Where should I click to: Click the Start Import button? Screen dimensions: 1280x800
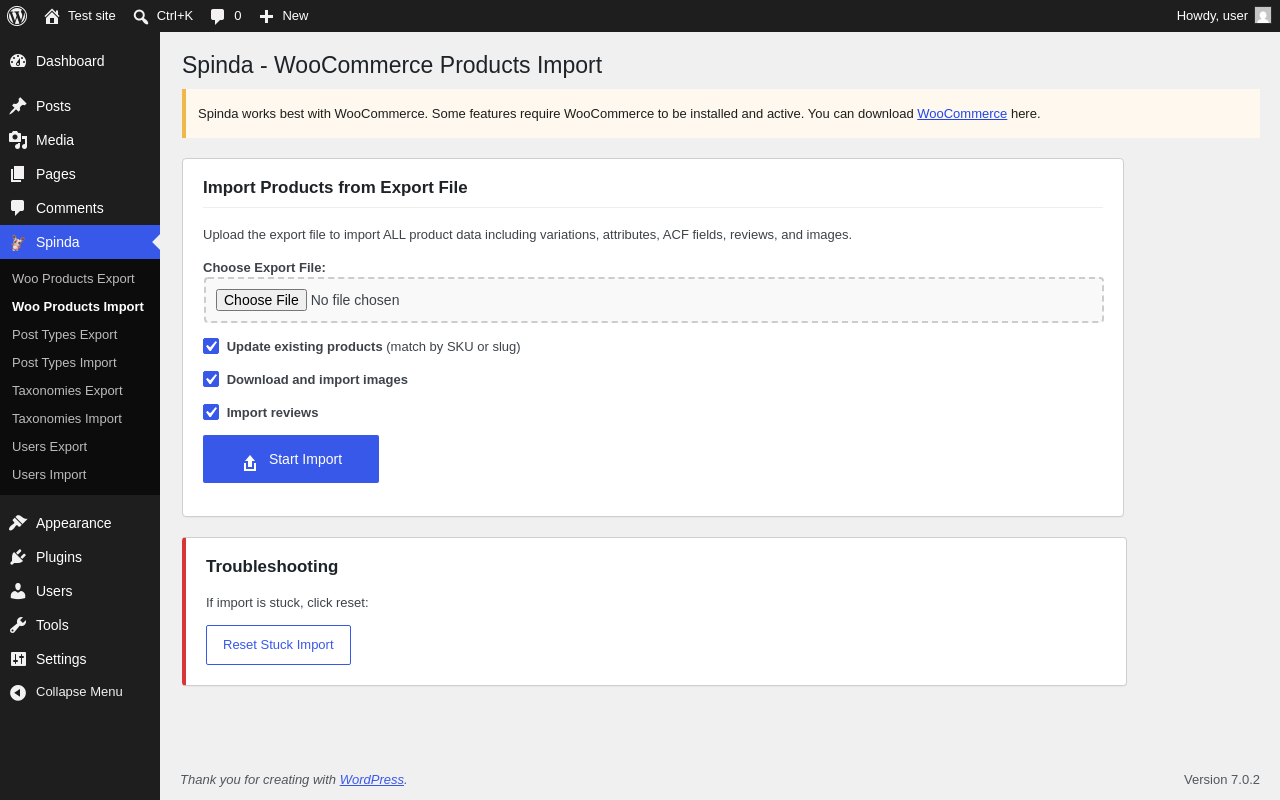point(291,459)
